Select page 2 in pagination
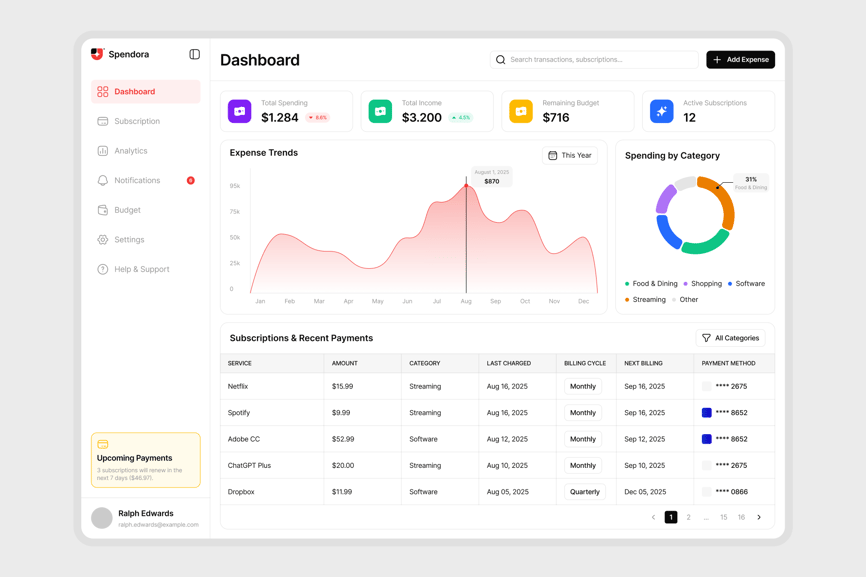866x577 pixels. 688,517
